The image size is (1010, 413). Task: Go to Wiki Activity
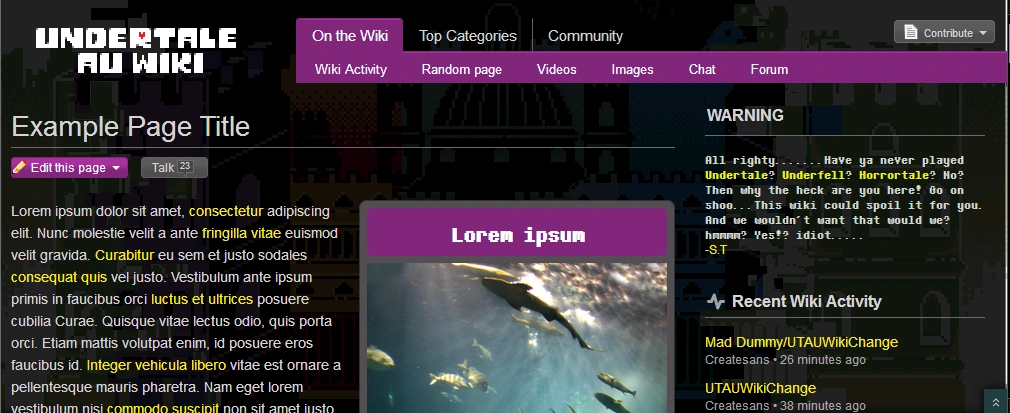[x=351, y=70]
